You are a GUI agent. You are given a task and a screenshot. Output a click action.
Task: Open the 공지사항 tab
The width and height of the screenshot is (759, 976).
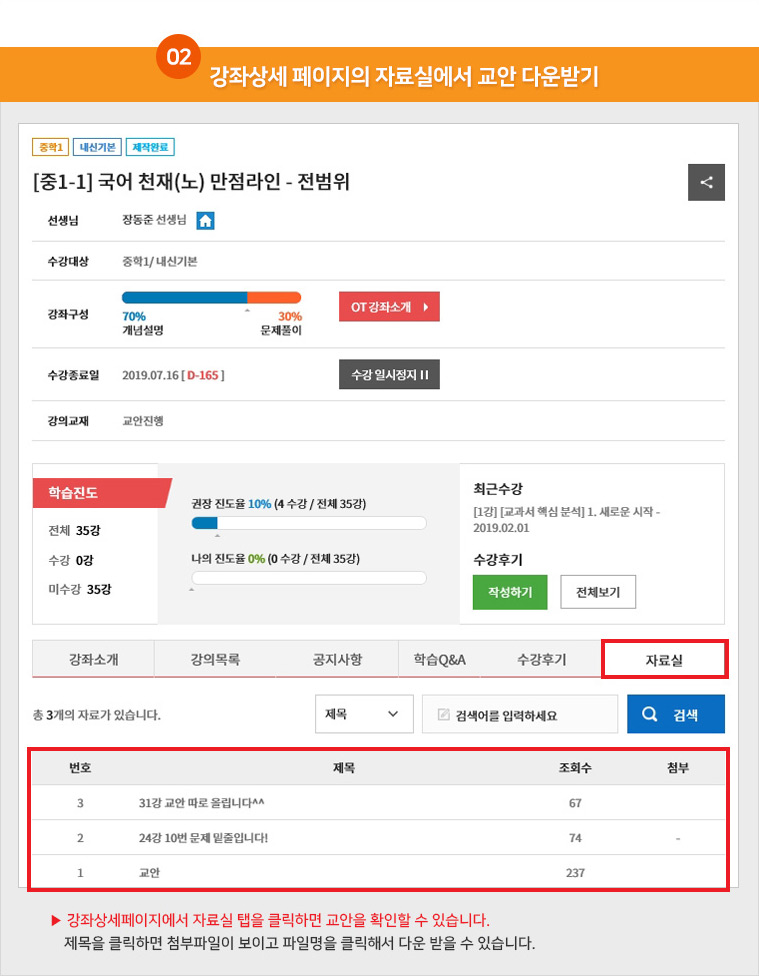point(337,659)
